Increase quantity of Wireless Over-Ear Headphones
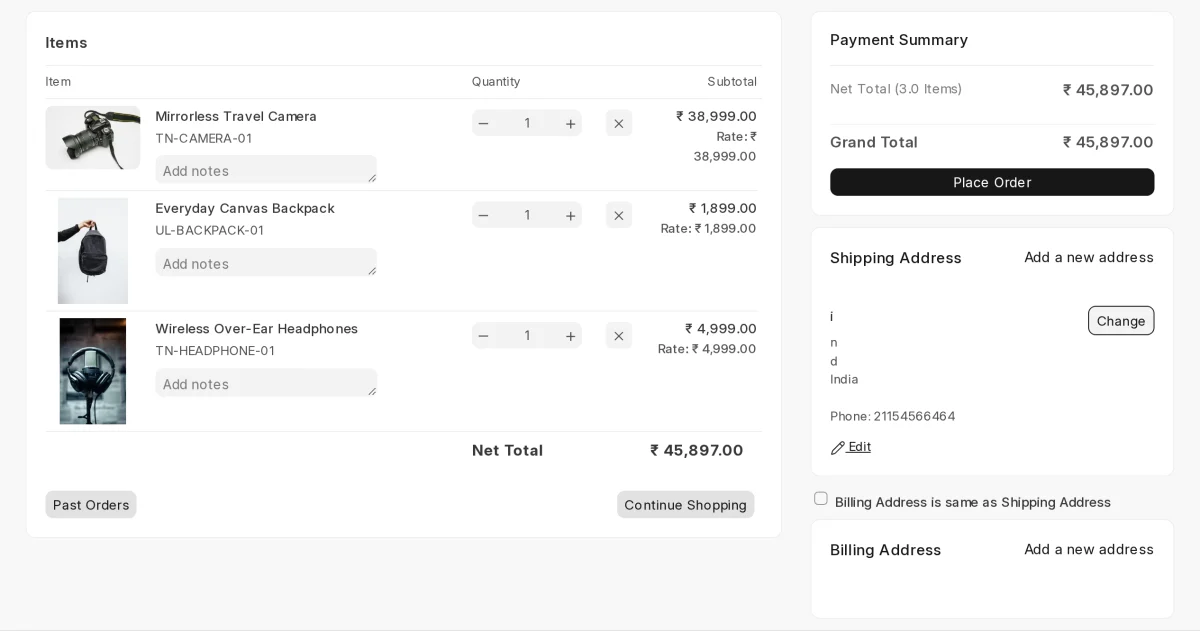The width and height of the screenshot is (1200, 641). pos(570,336)
